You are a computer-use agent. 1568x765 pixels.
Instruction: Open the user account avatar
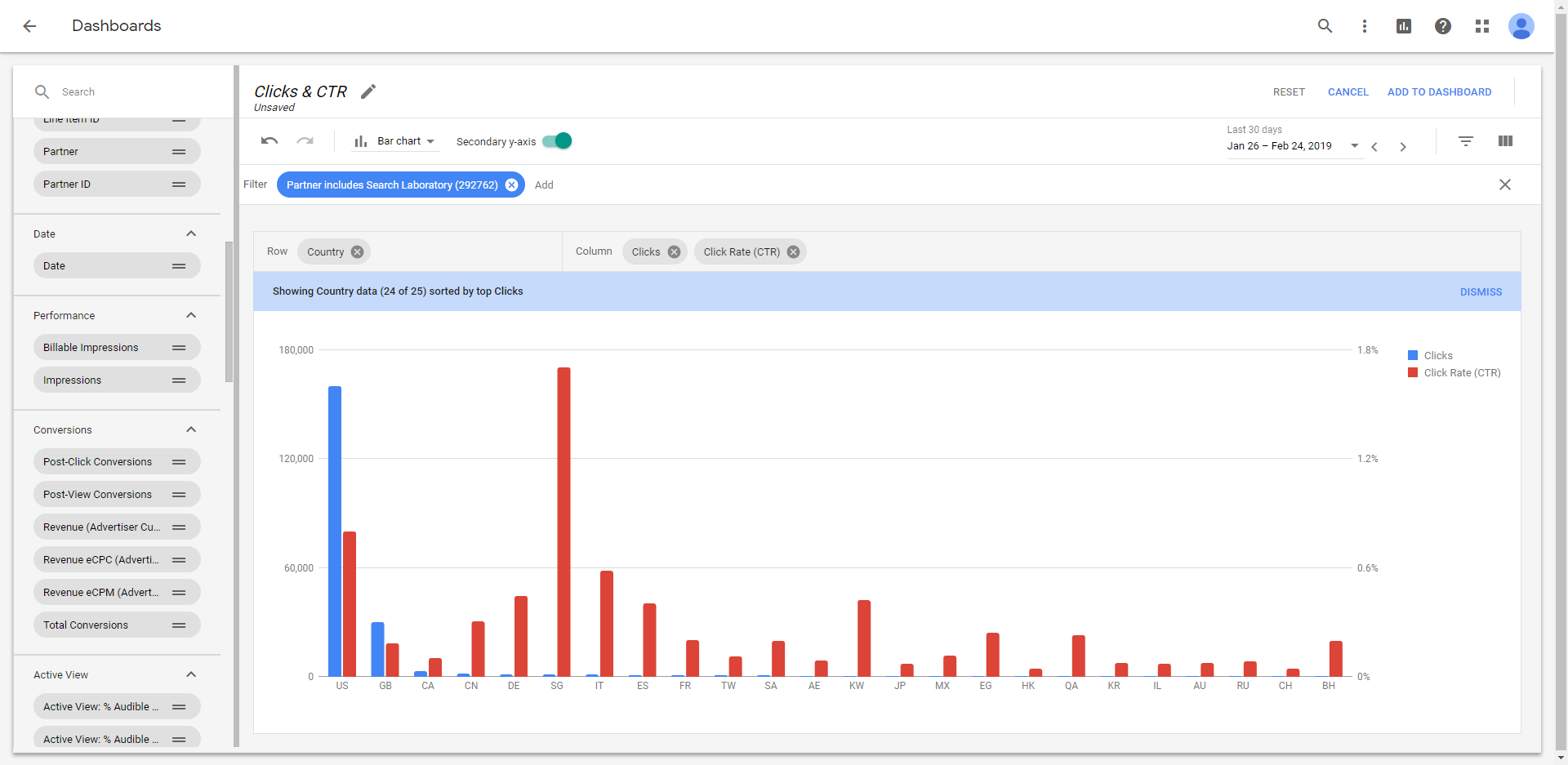point(1521,26)
